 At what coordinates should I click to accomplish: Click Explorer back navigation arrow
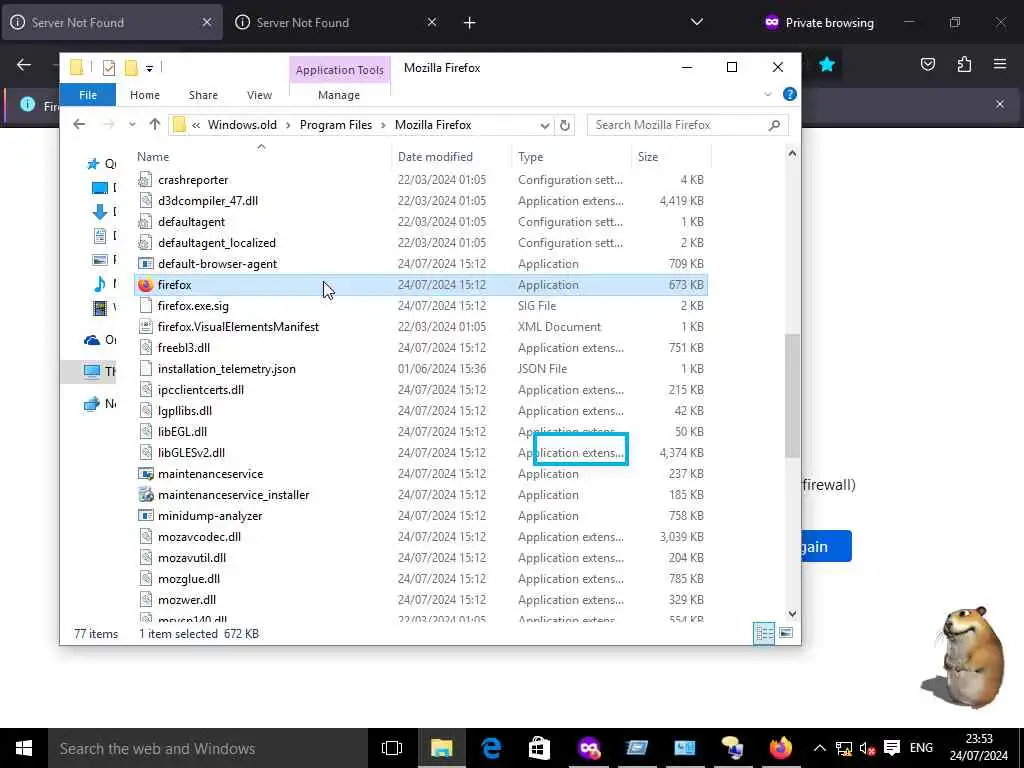[79, 124]
